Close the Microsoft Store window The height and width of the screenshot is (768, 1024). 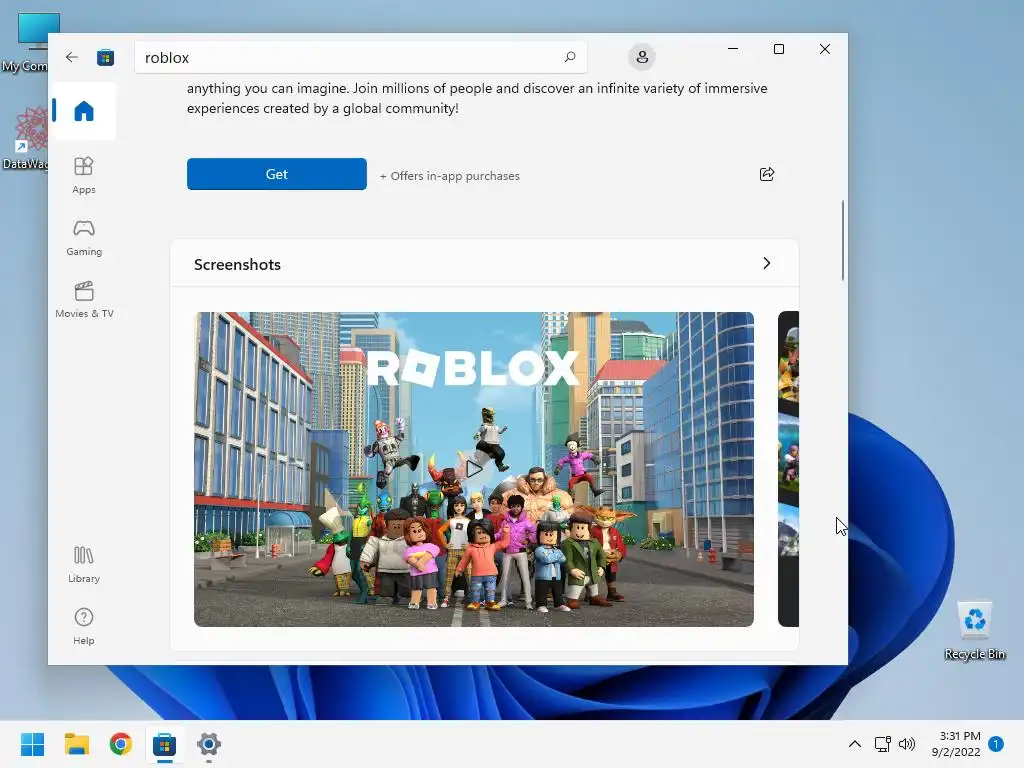point(825,49)
